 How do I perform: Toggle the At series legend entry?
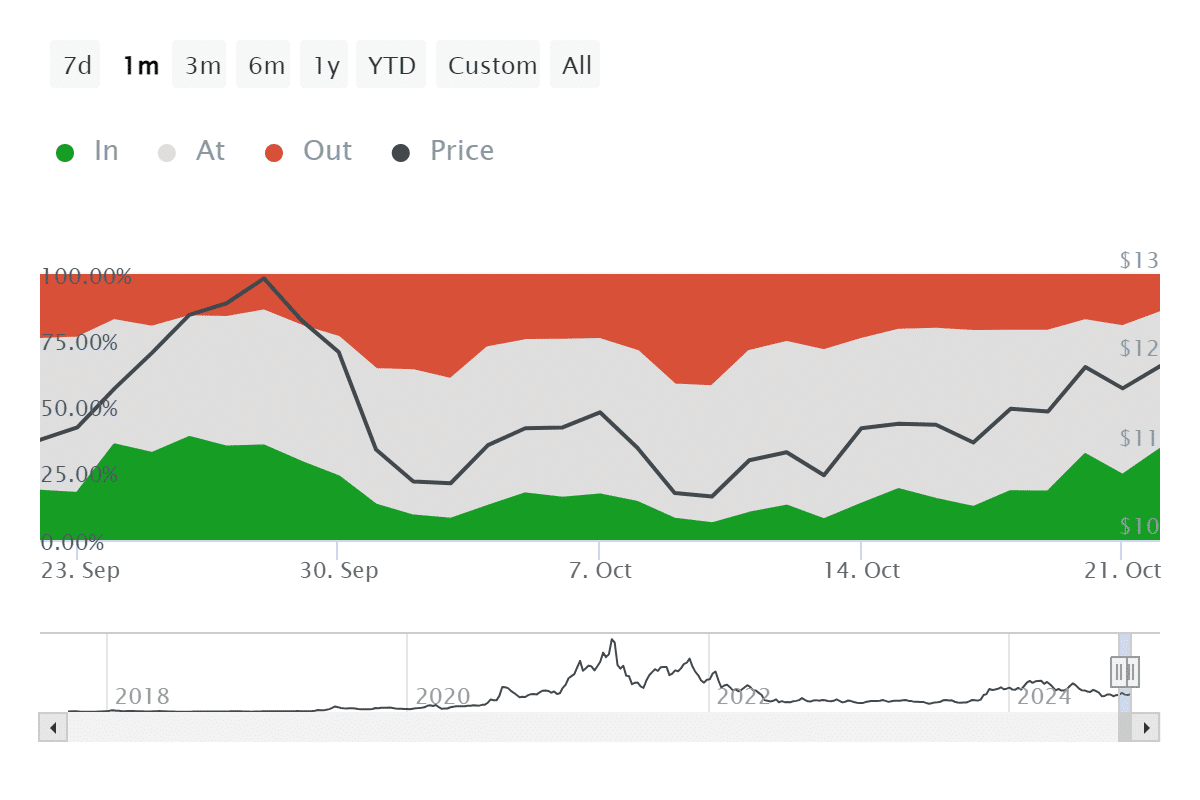click(x=210, y=150)
